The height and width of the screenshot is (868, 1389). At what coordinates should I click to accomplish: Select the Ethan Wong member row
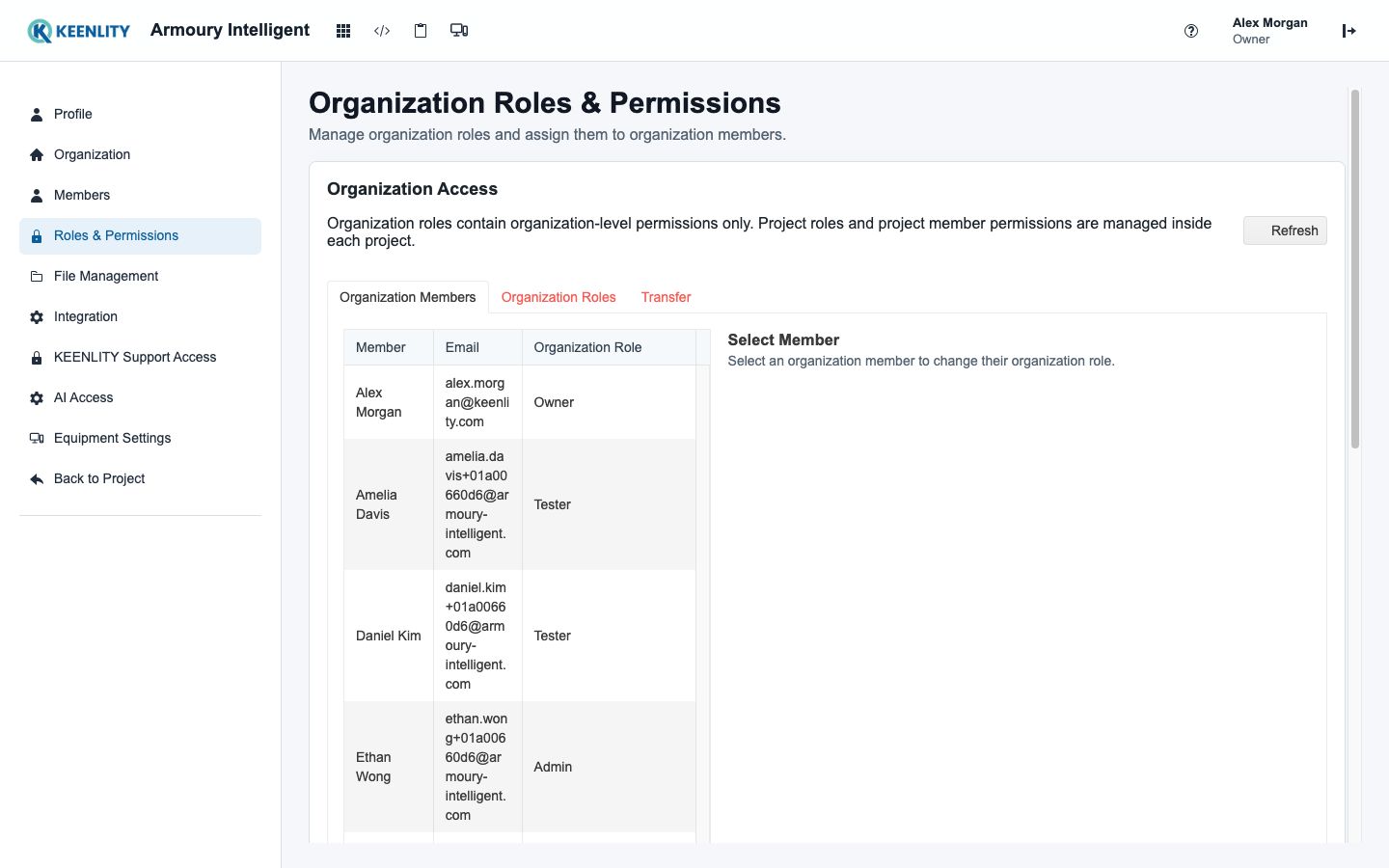click(520, 767)
